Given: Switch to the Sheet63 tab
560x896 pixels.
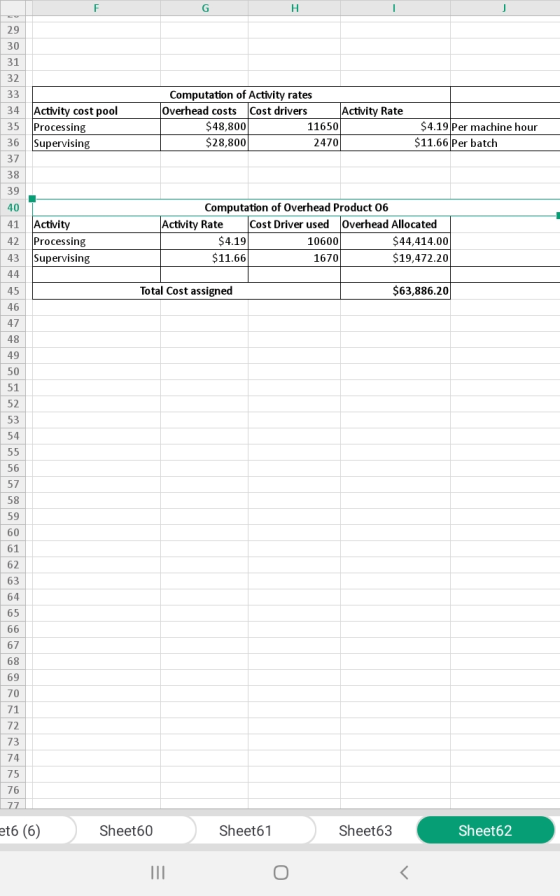Looking at the screenshot, I should tap(366, 830).
